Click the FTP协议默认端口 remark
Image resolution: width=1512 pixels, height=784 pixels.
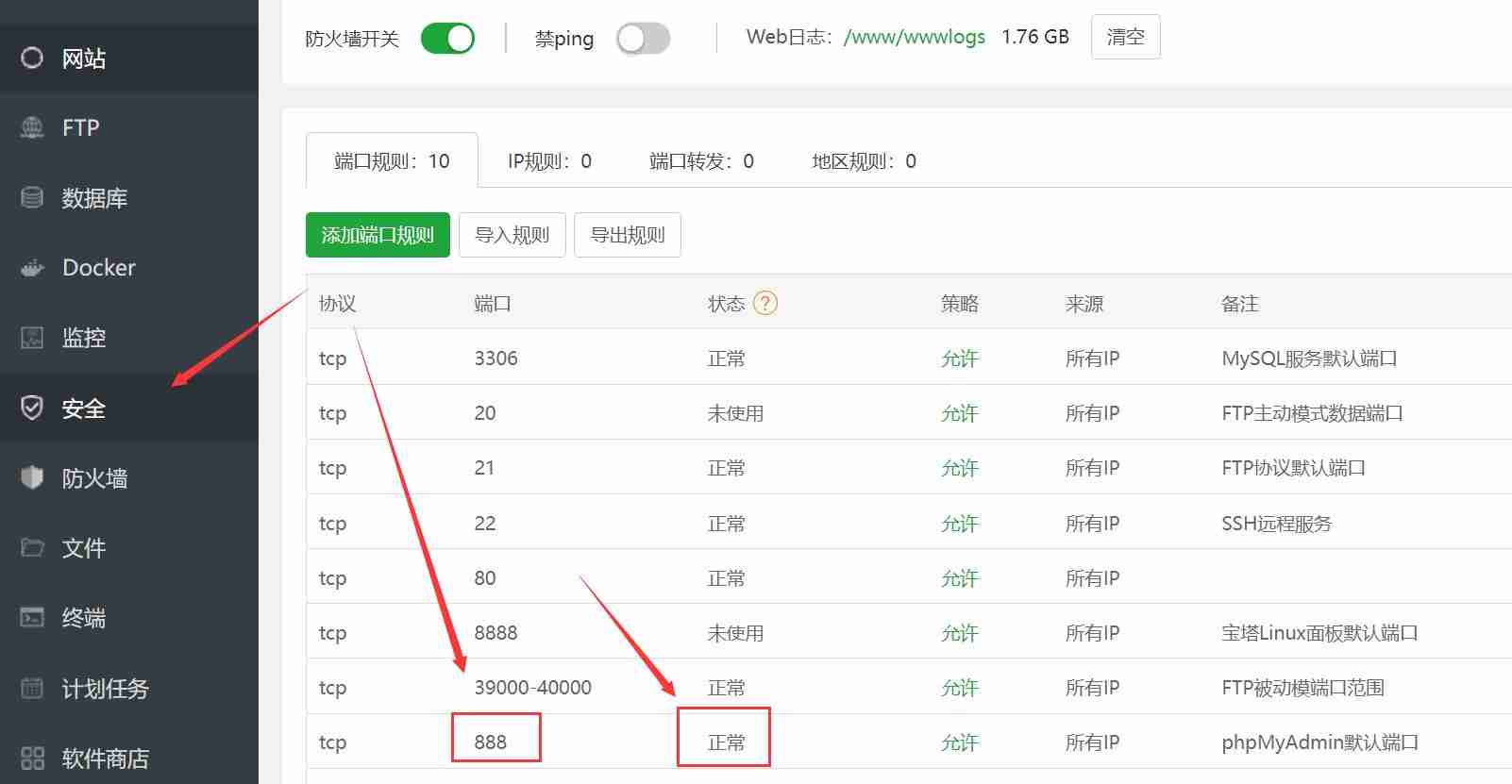point(1293,468)
